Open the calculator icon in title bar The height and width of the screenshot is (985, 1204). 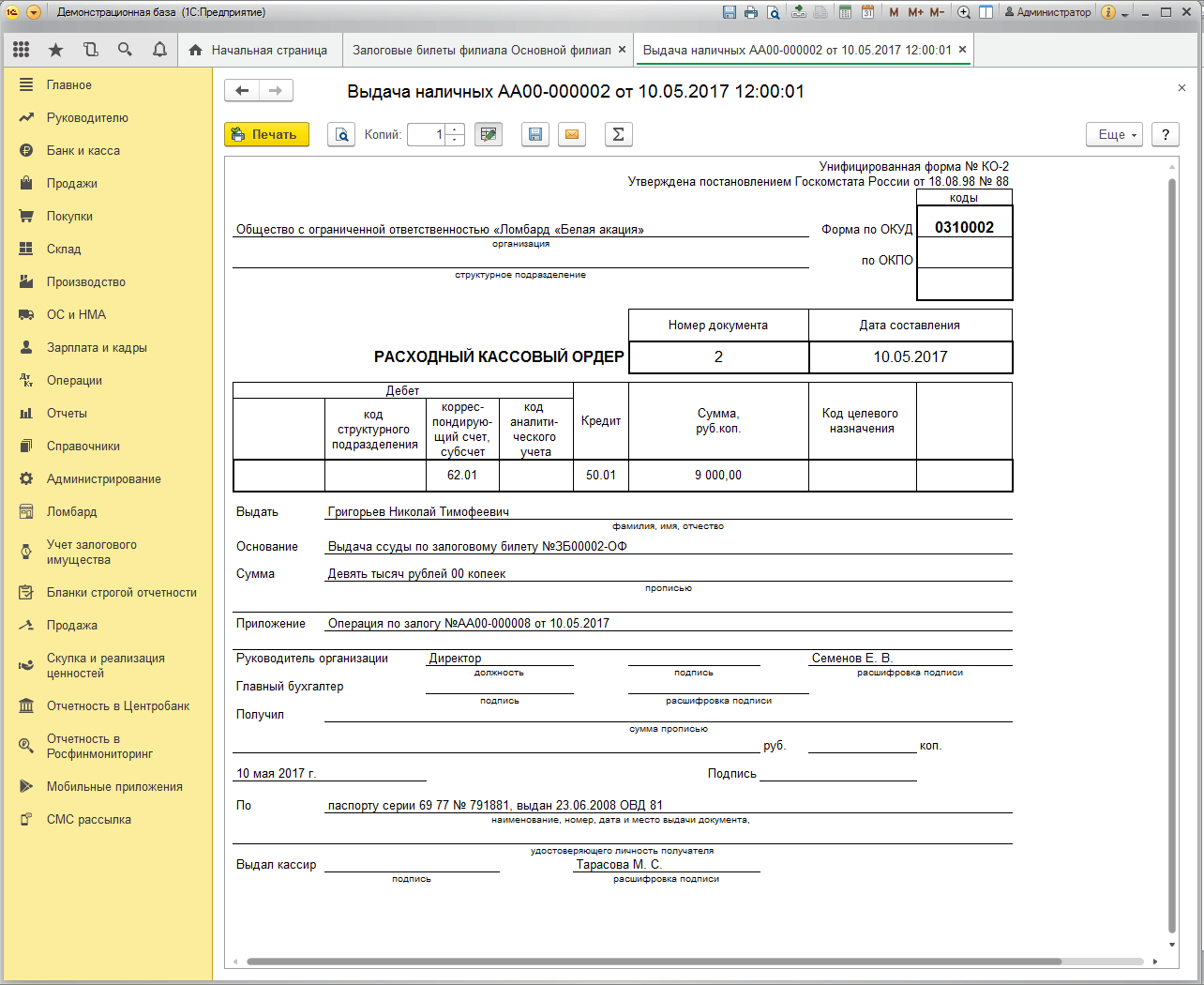click(x=846, y=12)
